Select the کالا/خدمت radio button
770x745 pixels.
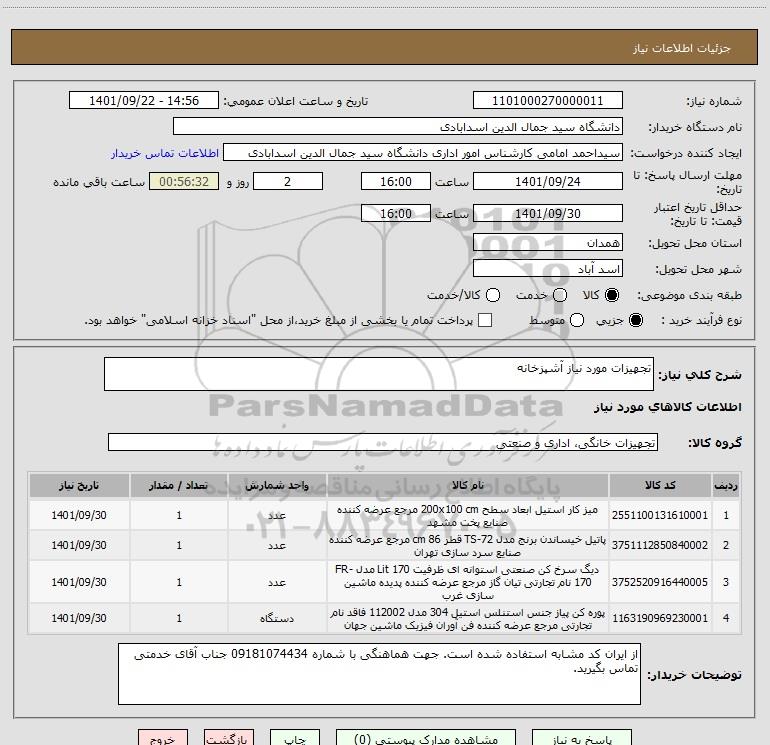(493, 295)
